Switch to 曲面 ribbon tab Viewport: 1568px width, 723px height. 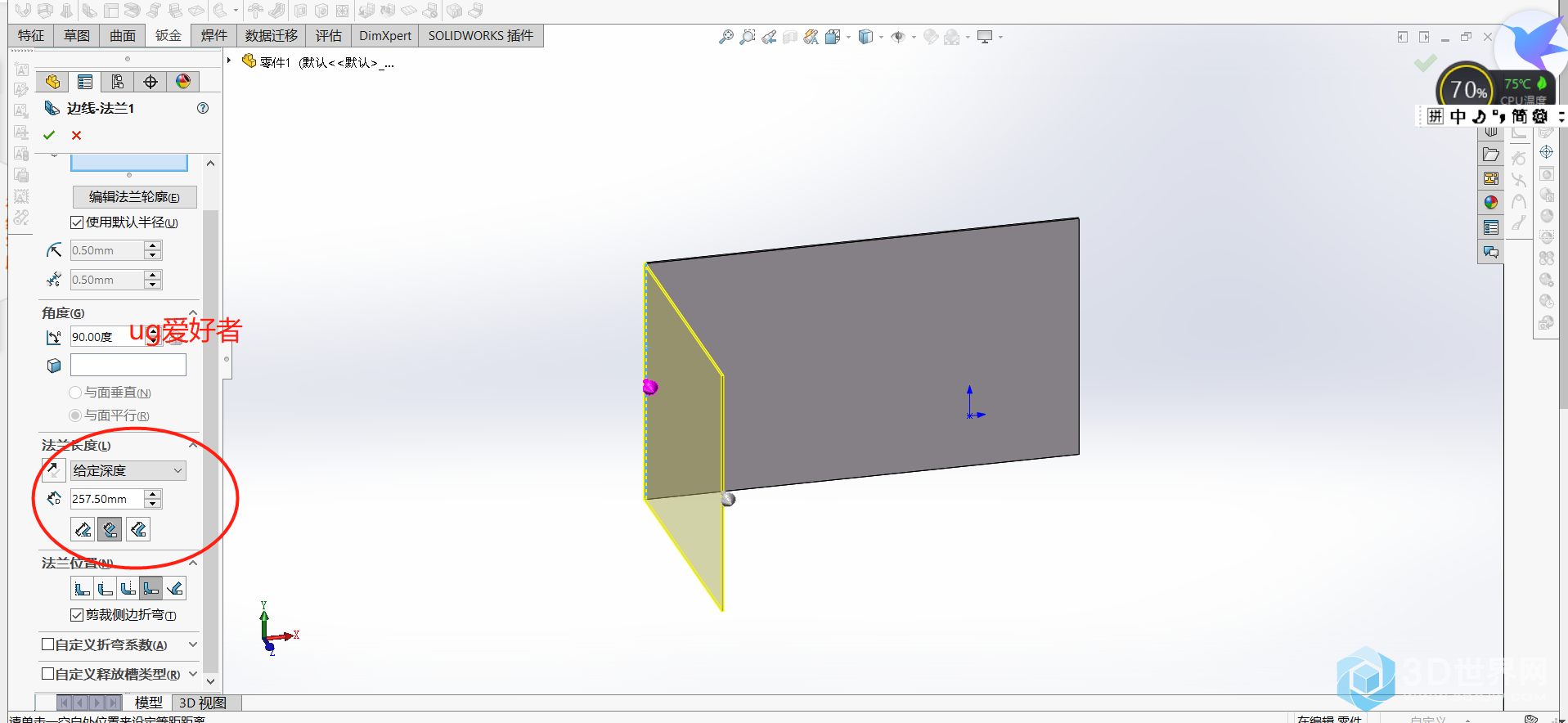coord(123,36)
